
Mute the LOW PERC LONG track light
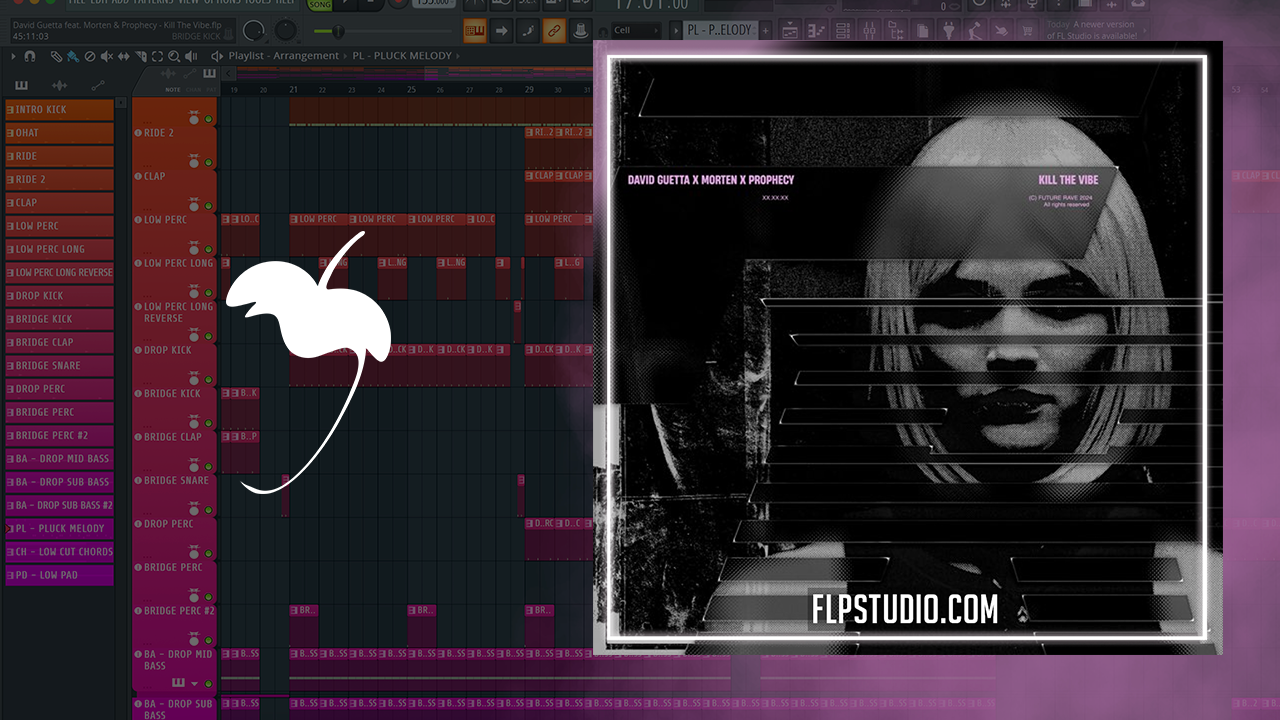pyautogui.click(x=209, y=293)
